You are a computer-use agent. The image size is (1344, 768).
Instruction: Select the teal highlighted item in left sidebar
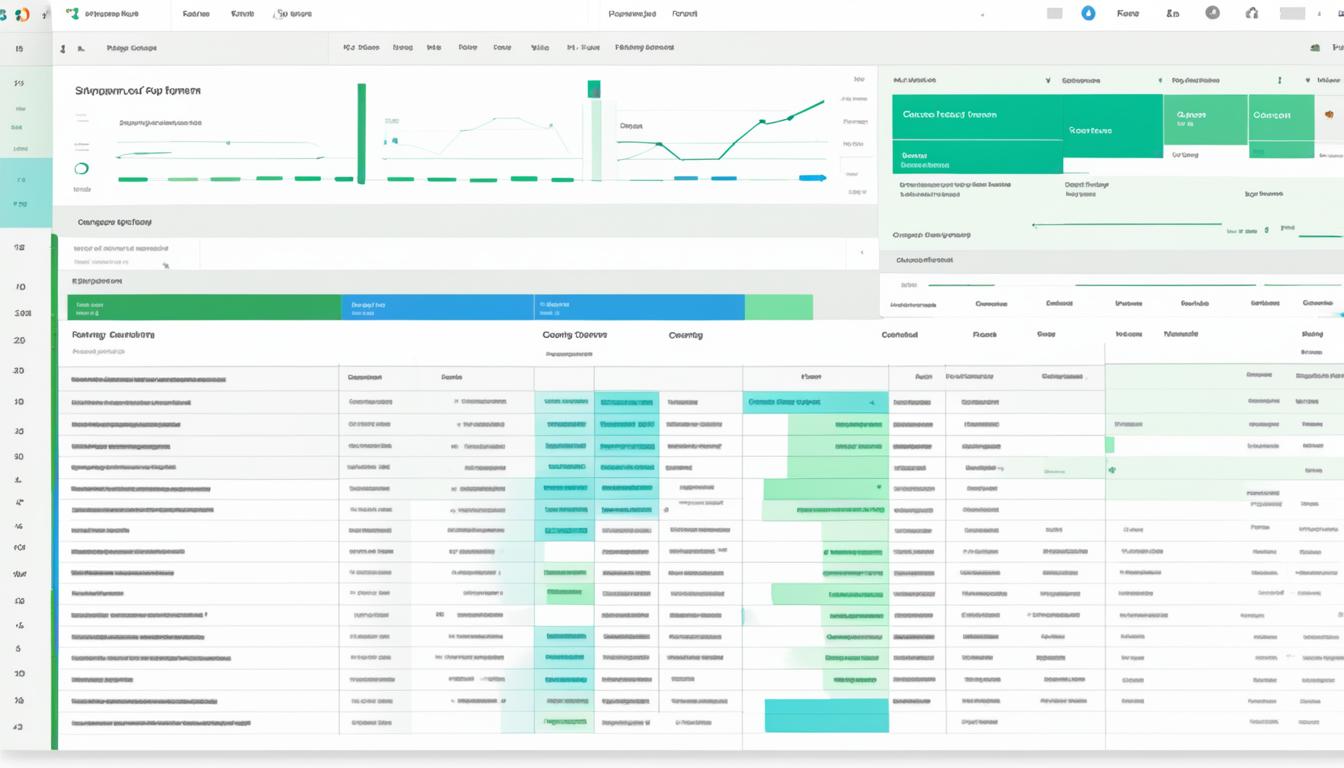[x=26, y=193]
